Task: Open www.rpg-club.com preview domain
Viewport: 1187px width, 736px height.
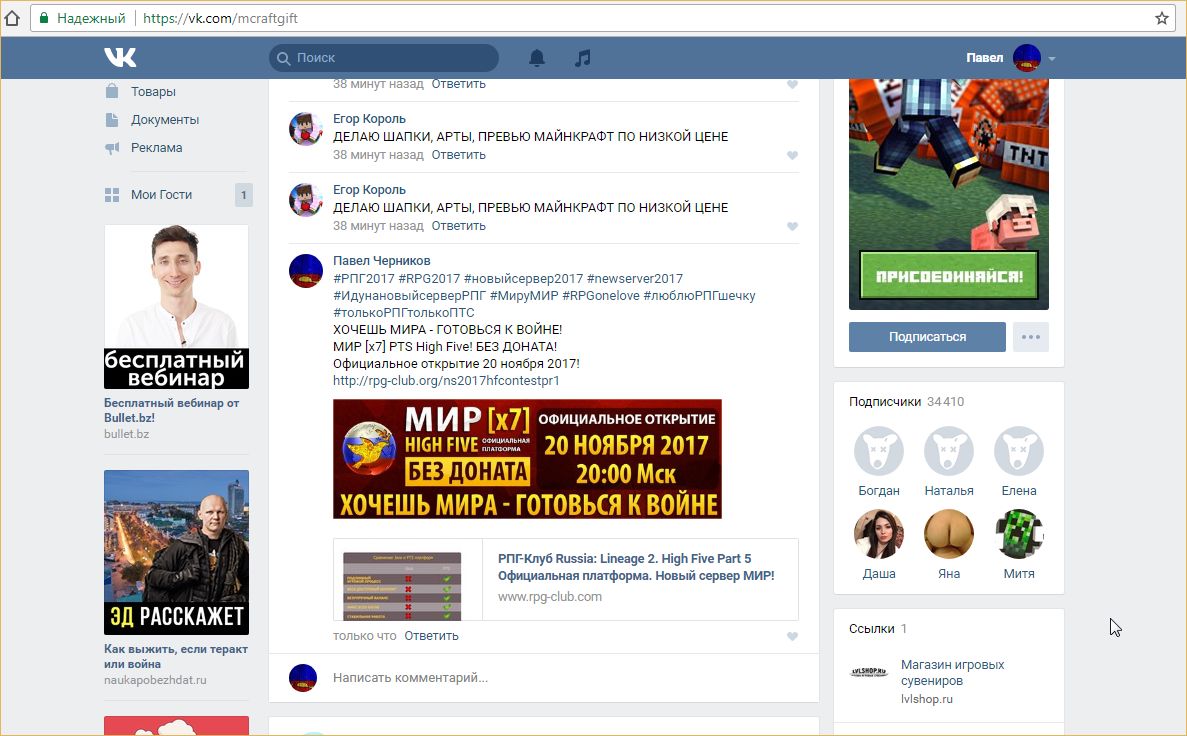Action: 550,597
